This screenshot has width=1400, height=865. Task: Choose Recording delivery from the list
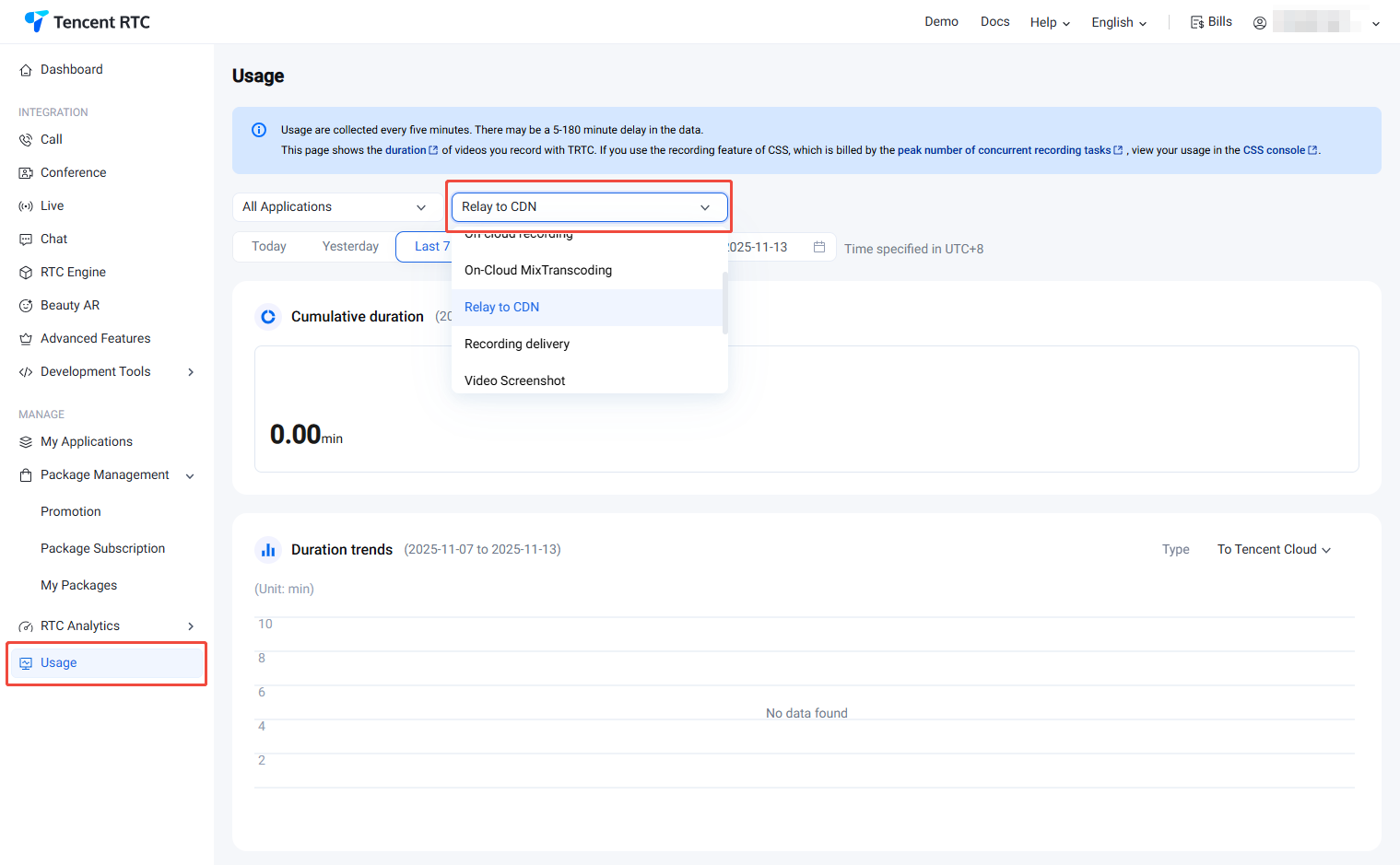click(x=517, y=344)
